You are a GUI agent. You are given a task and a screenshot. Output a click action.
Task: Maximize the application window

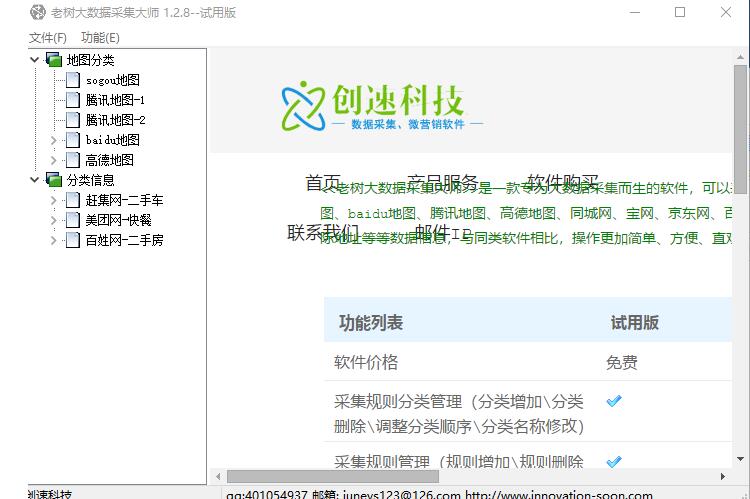680,12
